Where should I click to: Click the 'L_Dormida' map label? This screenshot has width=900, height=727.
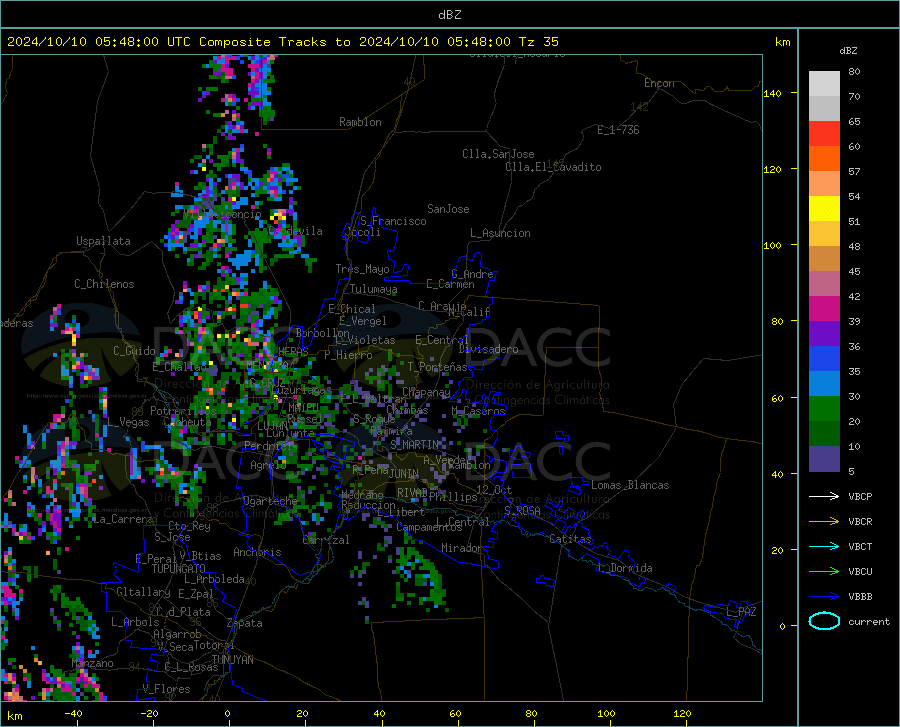tap(625, 568)
